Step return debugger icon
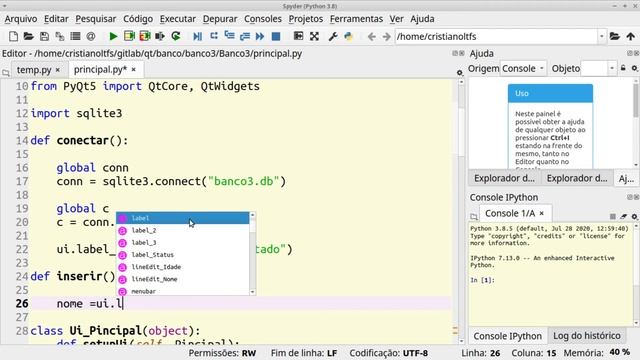This screenshot has width=640, height=360. pos(244,36)
